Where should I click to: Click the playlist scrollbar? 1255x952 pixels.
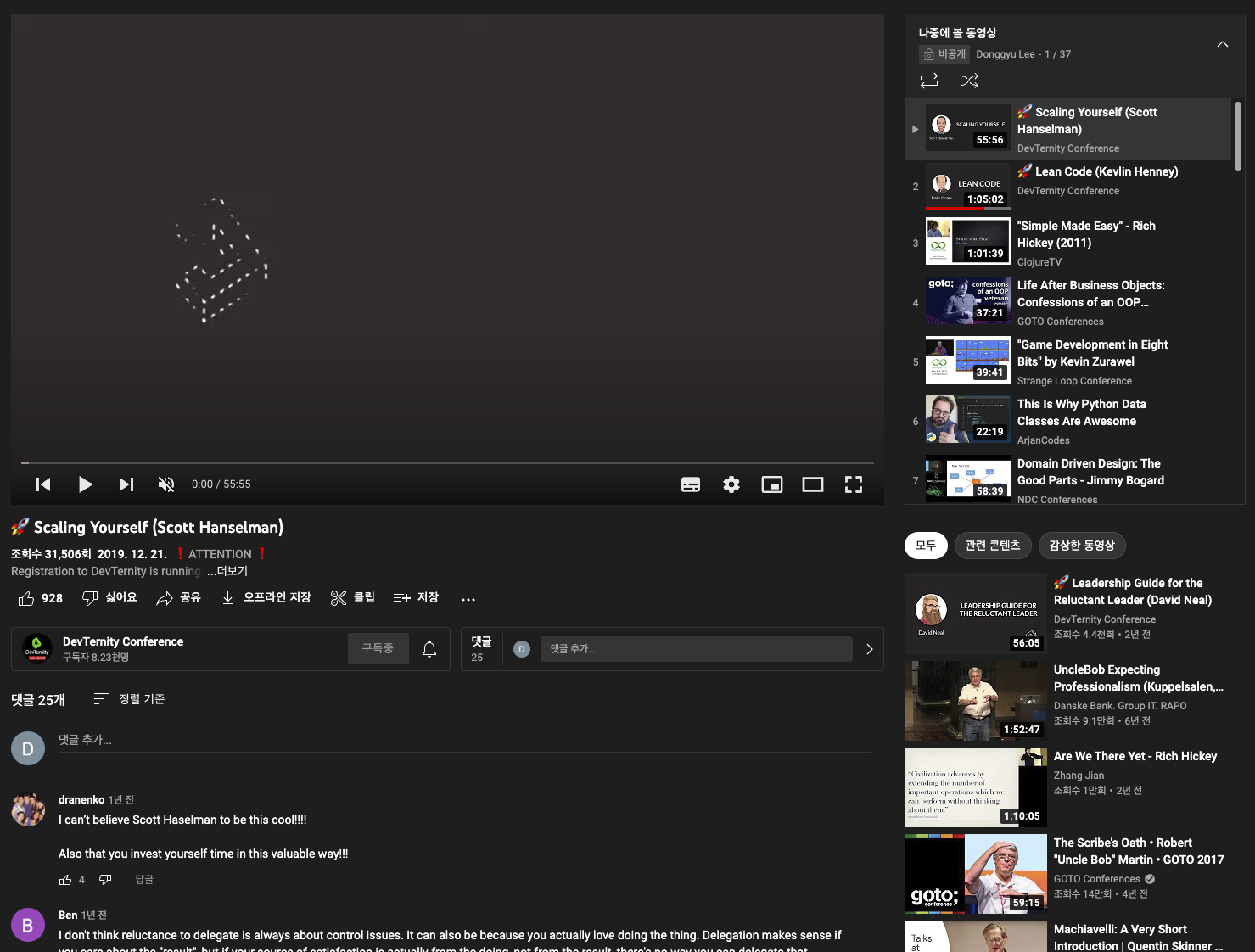[1238, 136]
